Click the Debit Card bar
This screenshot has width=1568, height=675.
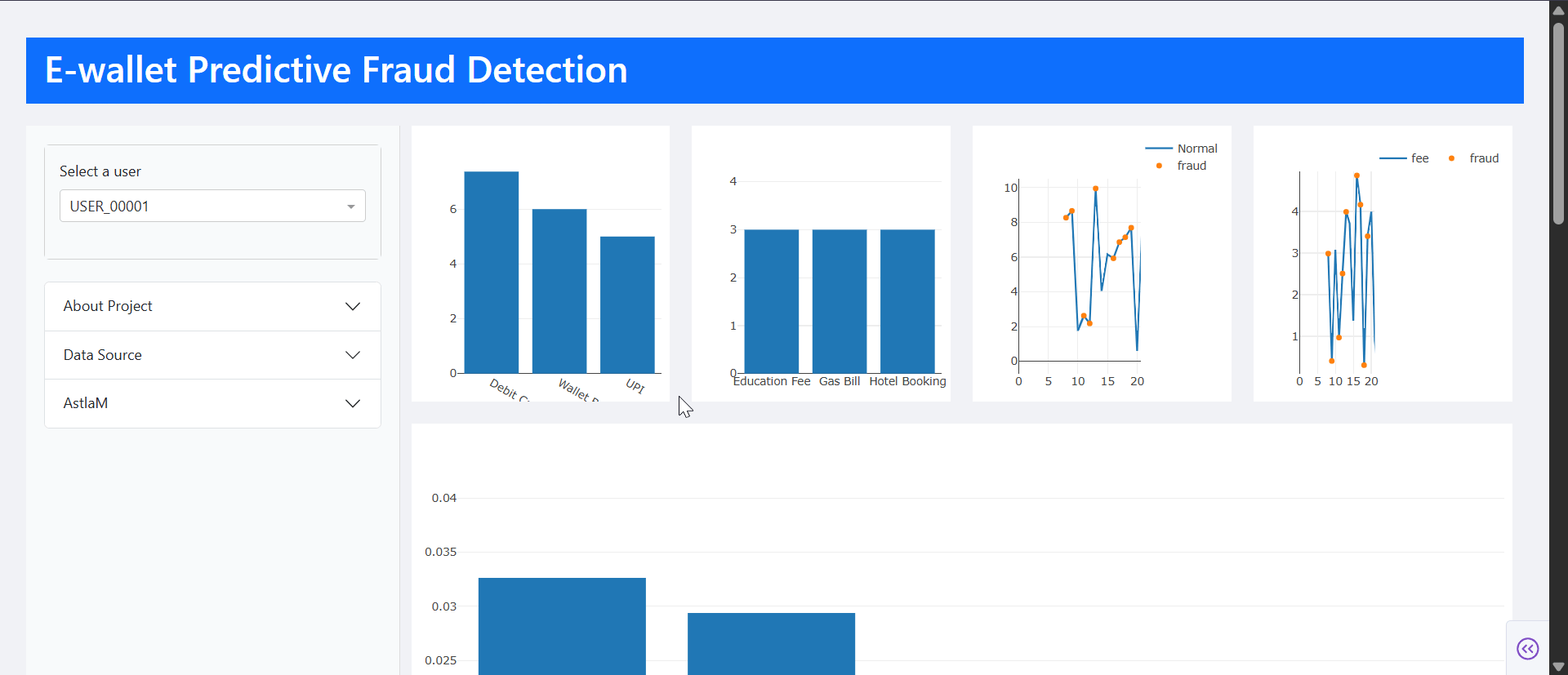point(492,272)
